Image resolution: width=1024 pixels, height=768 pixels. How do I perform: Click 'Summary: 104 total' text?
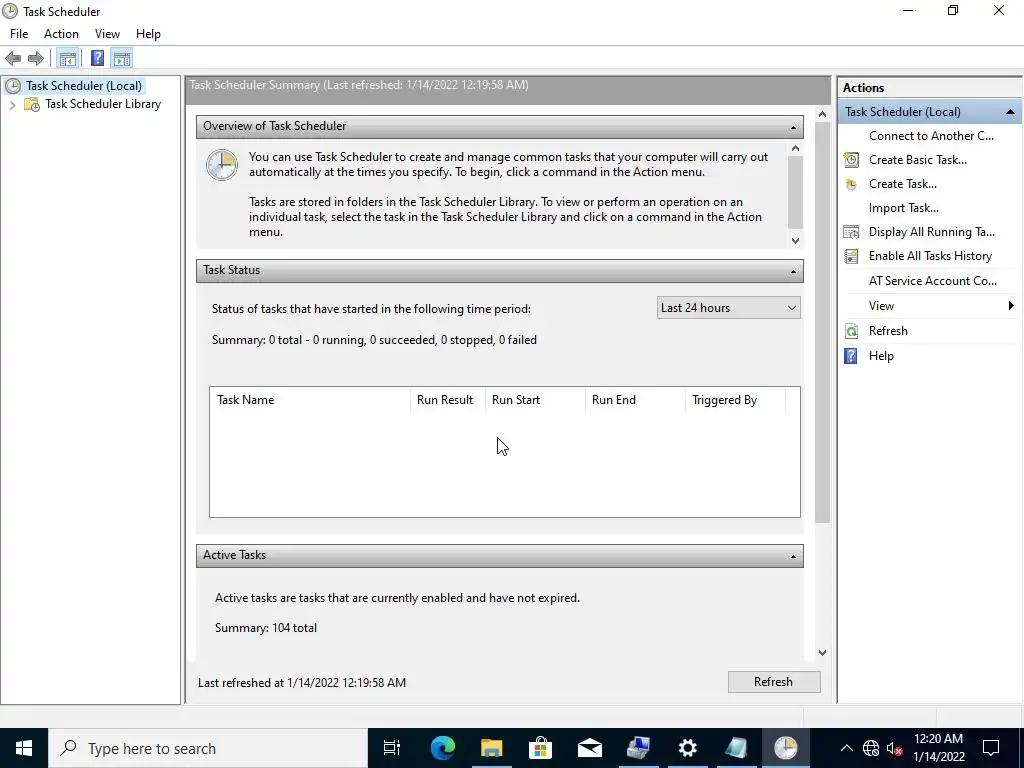266,628
